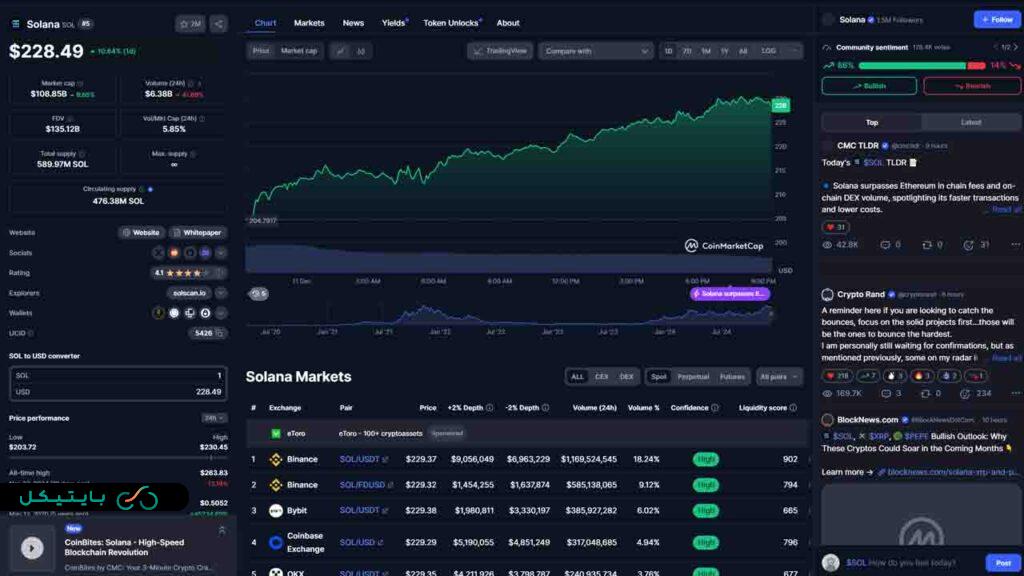The height and width of the screenshot is (576, 1024).
Task: Expand the Explorers dropdown next to solscan.io
Action: tap(221, 293)
